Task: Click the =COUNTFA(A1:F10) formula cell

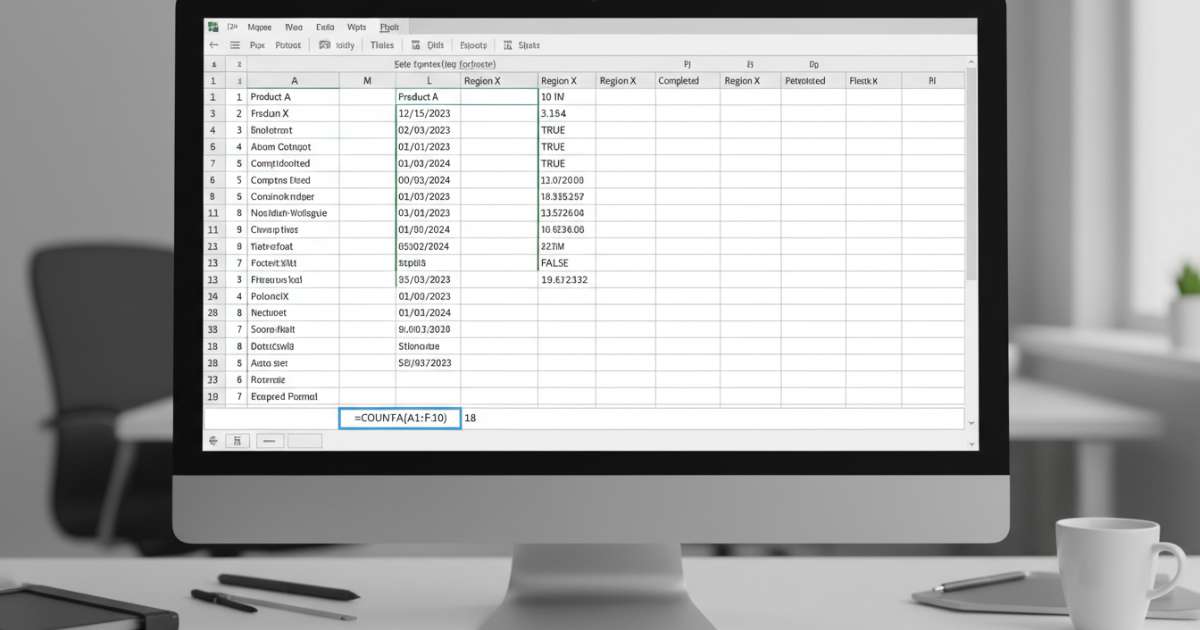Action: 400,418
